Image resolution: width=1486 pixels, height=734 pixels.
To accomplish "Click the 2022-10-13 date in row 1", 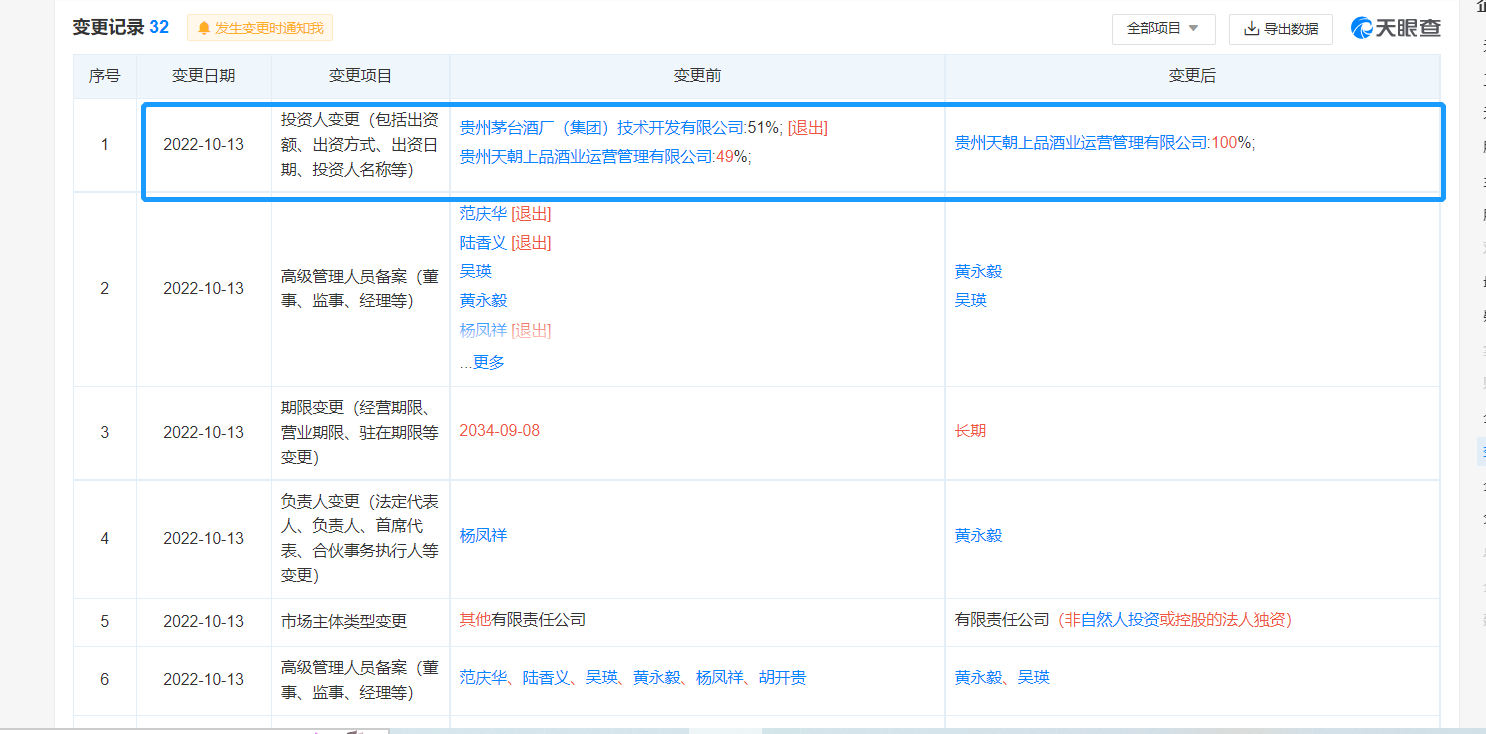I will (204, 144).
